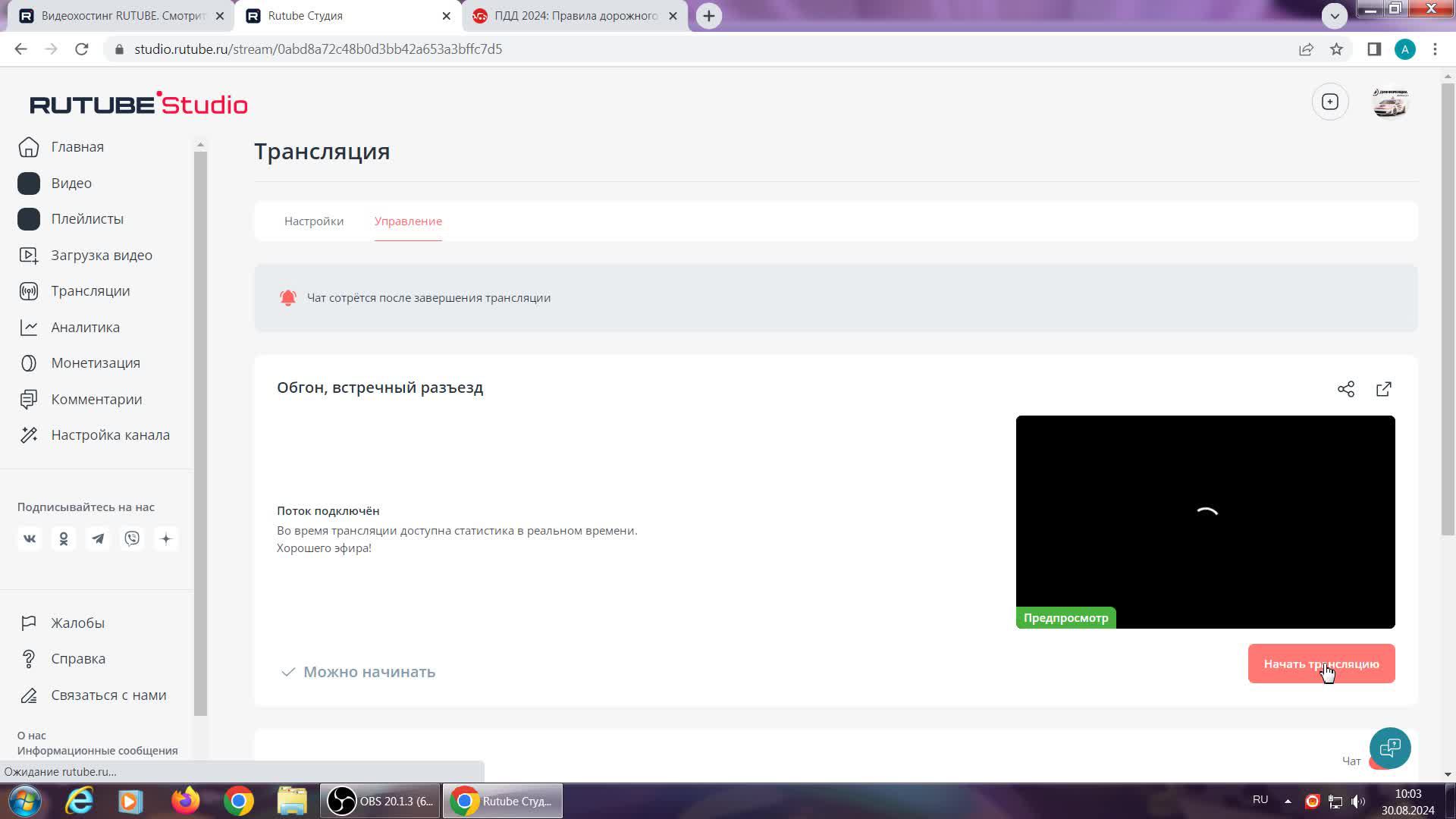Open Chrome three-dot menu

[x=1435, y=49]
